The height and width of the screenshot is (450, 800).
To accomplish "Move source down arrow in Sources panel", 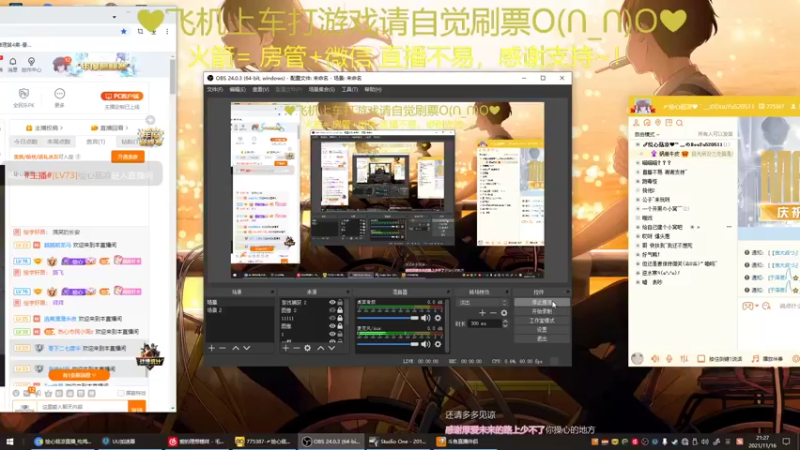I will coord(332,348).
